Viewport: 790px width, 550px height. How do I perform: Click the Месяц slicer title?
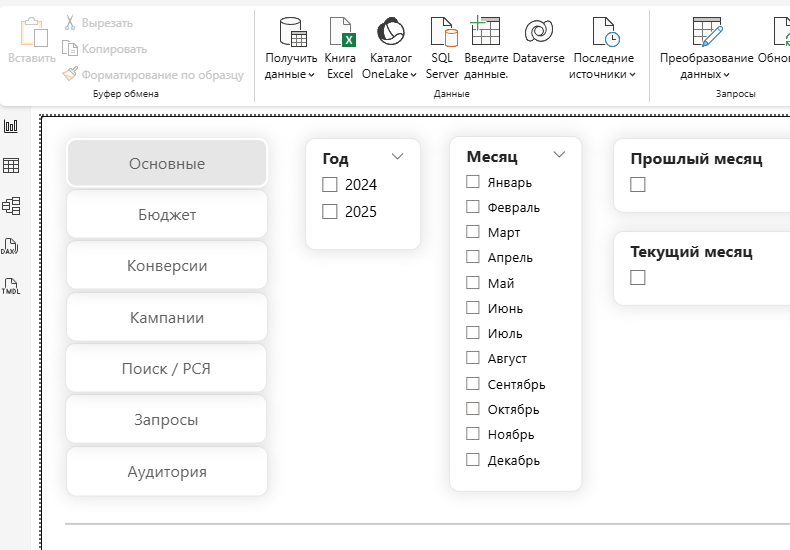(x=492, y=157)
